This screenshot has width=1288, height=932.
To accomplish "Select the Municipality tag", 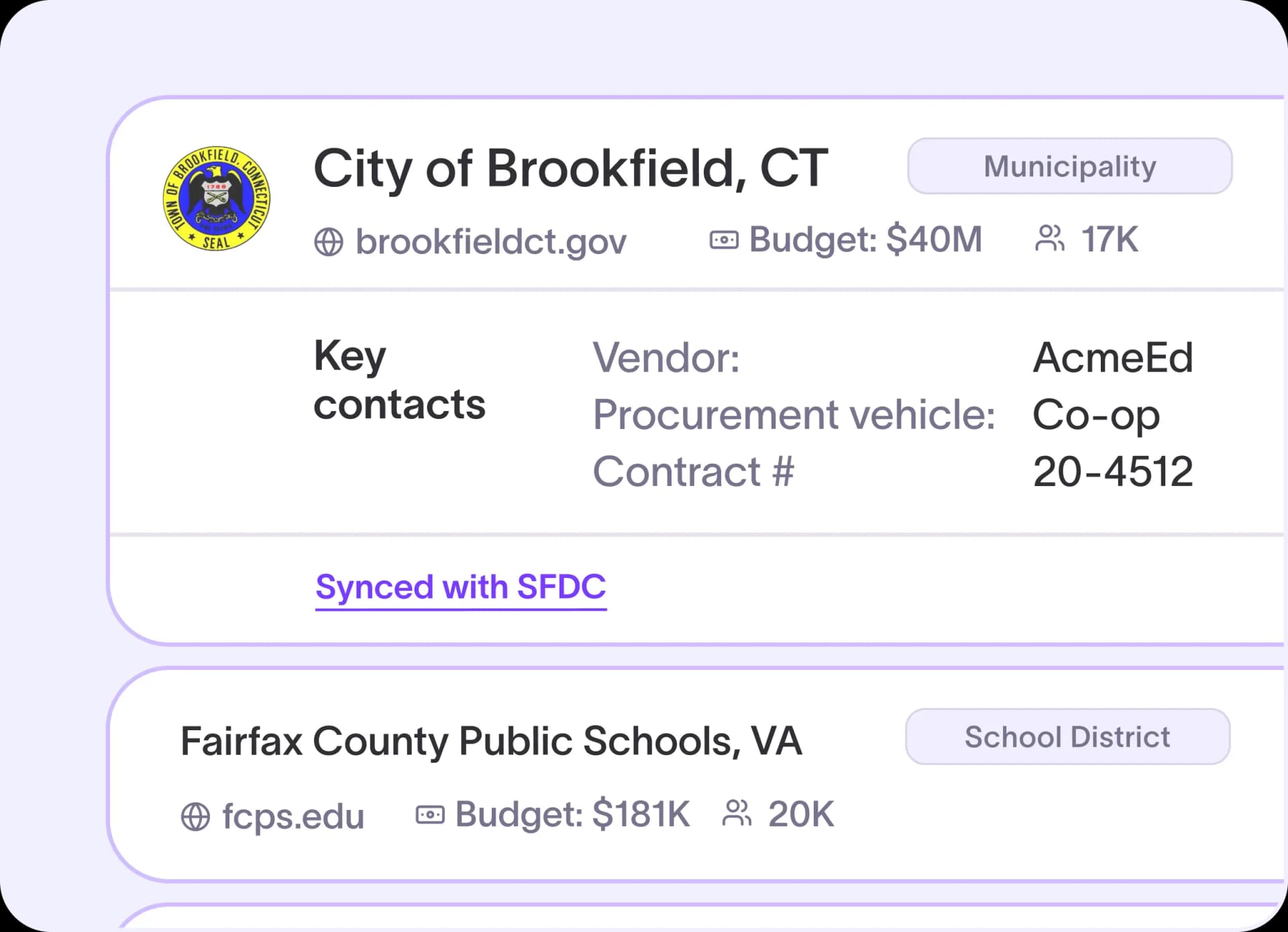I will 1070,166.
